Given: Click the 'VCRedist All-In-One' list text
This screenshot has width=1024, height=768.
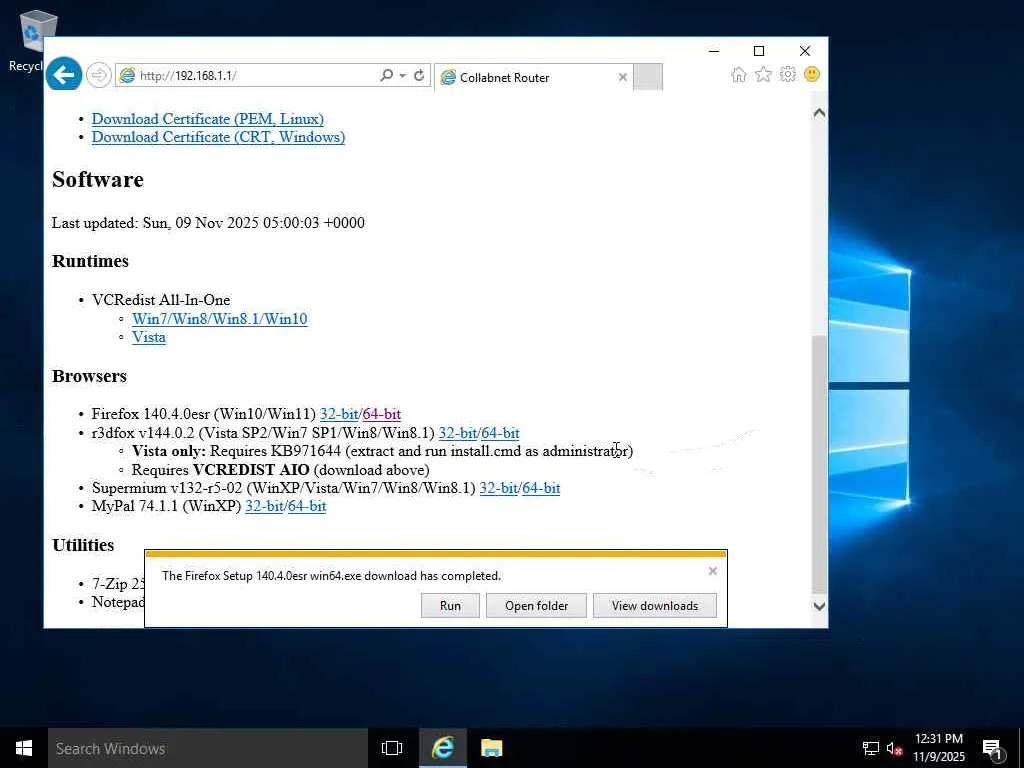Looking at the screenshot, I should pyautogui.click(x=161, y=300).
